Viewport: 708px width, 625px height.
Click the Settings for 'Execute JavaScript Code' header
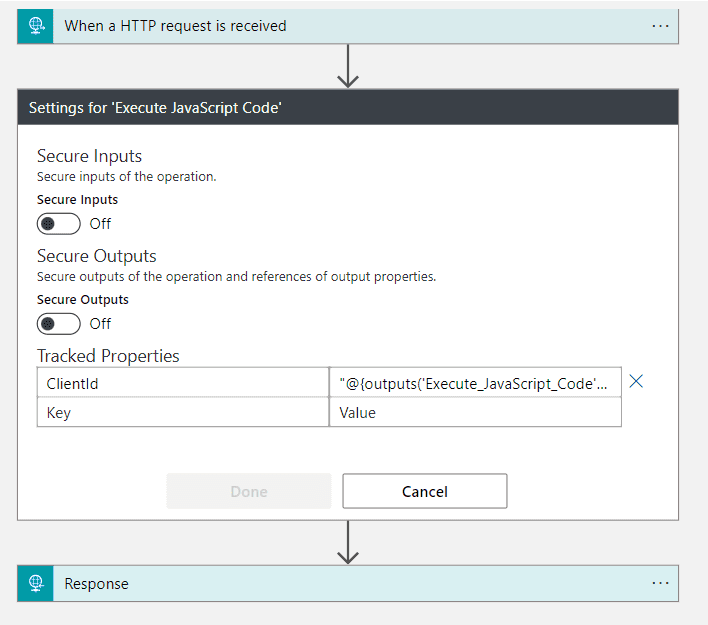pos(348,107)
